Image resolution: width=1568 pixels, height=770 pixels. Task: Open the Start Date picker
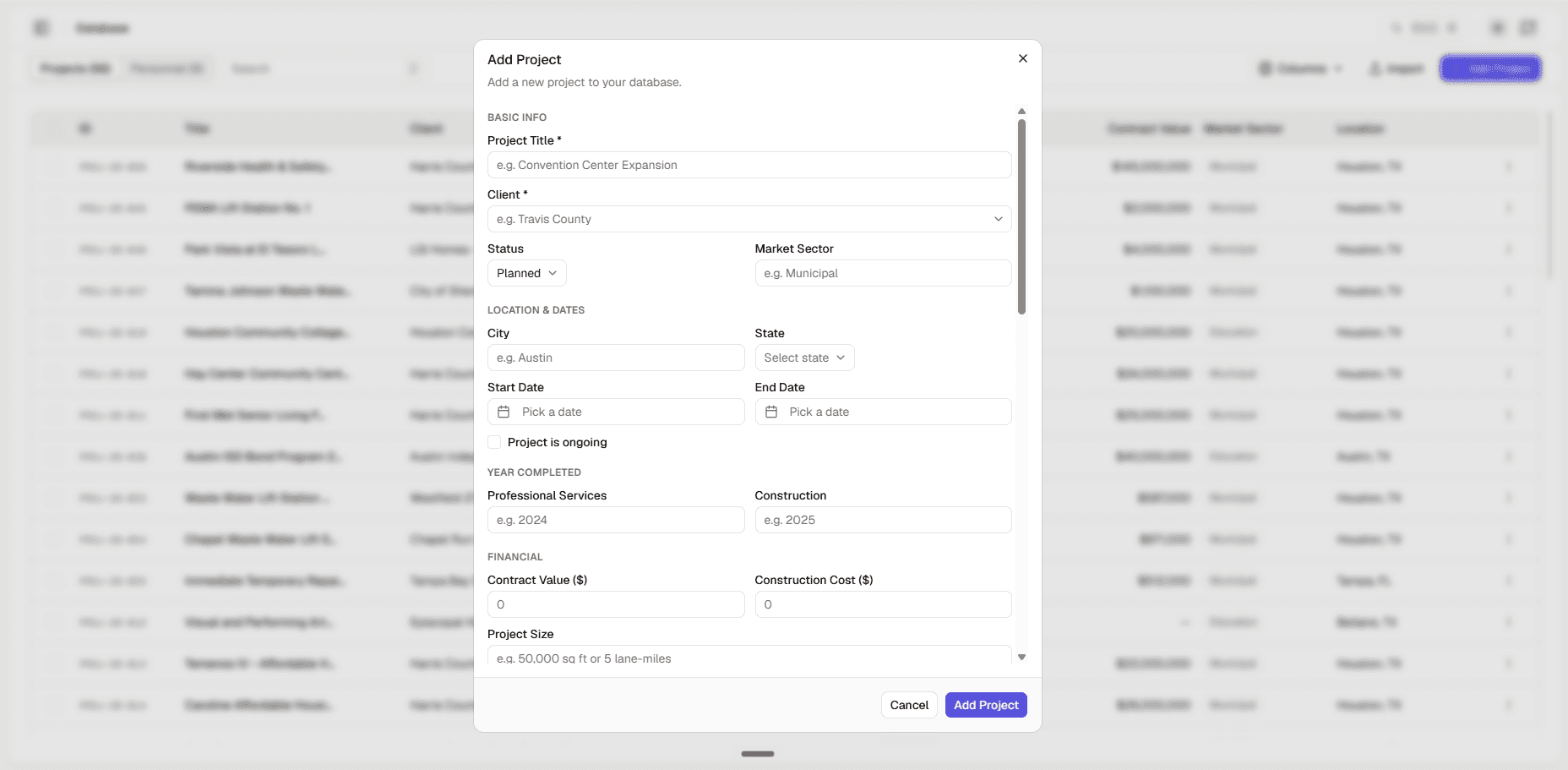point(616,412)
